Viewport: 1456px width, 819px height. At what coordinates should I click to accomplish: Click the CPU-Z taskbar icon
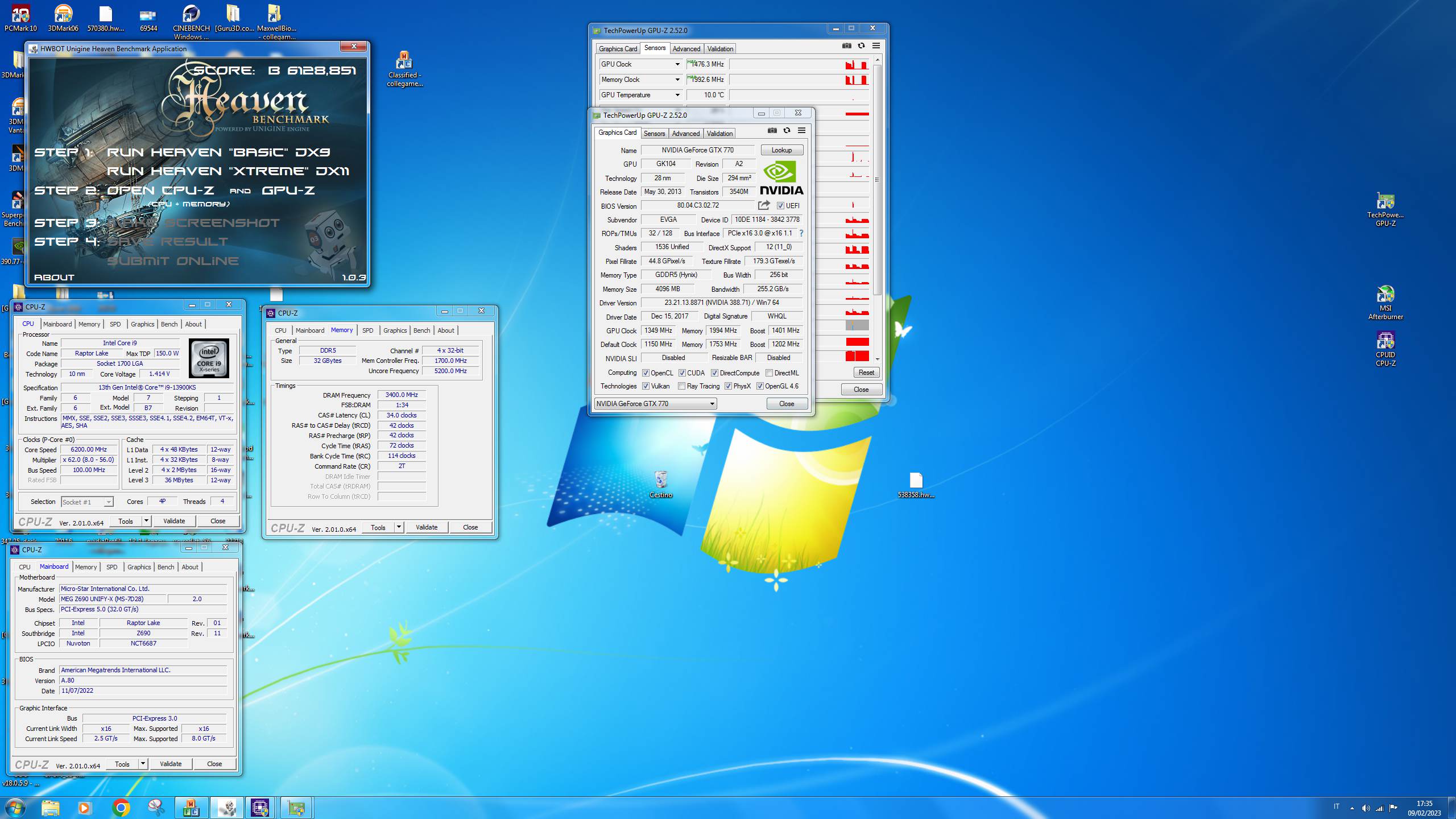(260, 808)
